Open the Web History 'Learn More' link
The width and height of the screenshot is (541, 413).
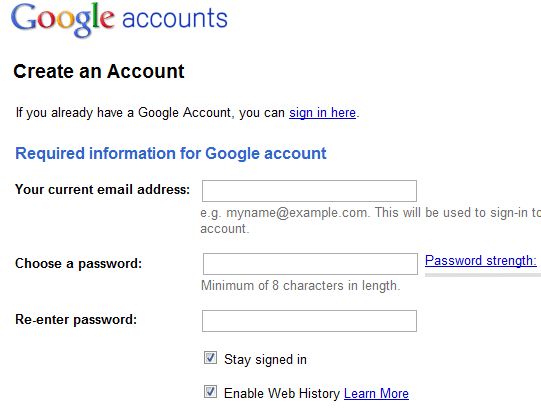[376, 394]
